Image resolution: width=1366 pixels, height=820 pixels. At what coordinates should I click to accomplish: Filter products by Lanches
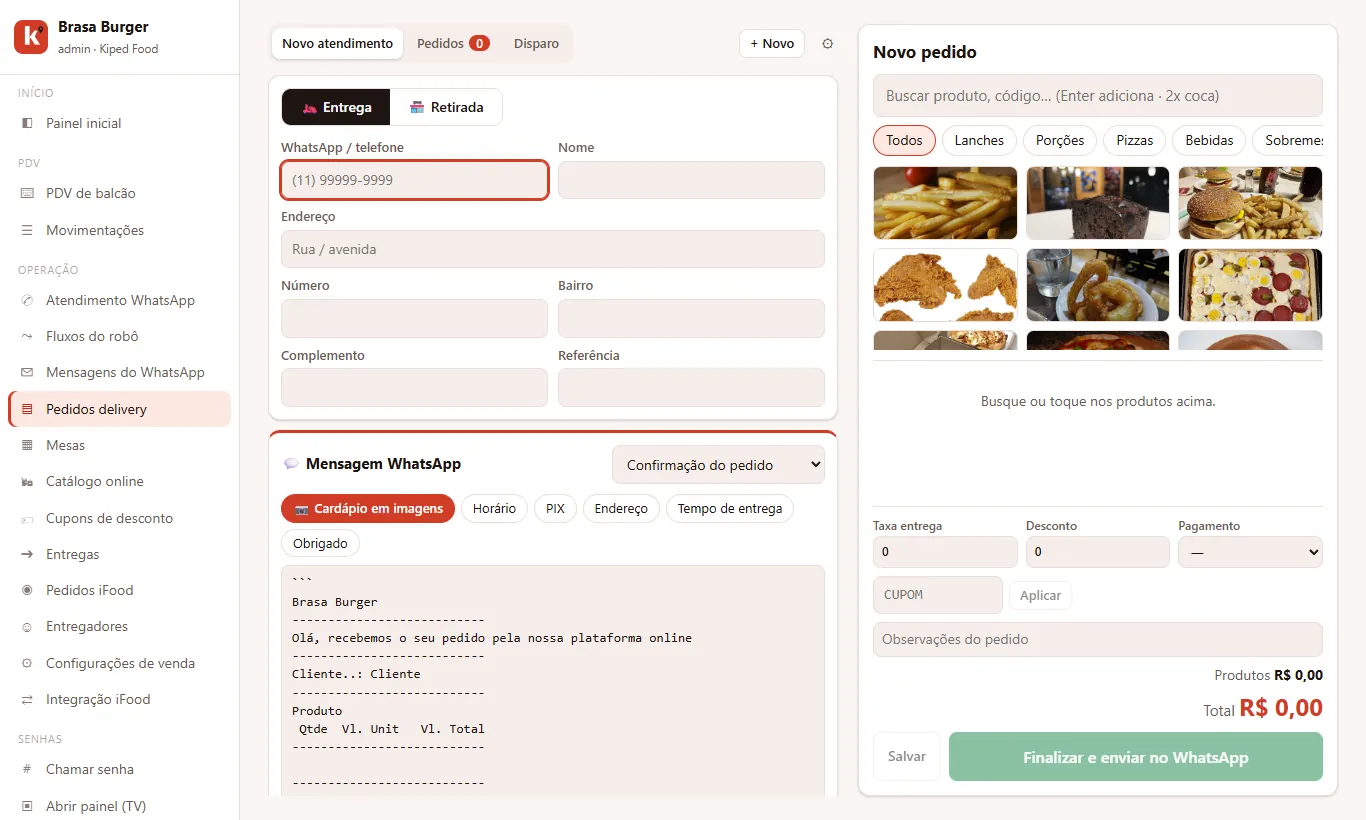[x=979, y=140]
